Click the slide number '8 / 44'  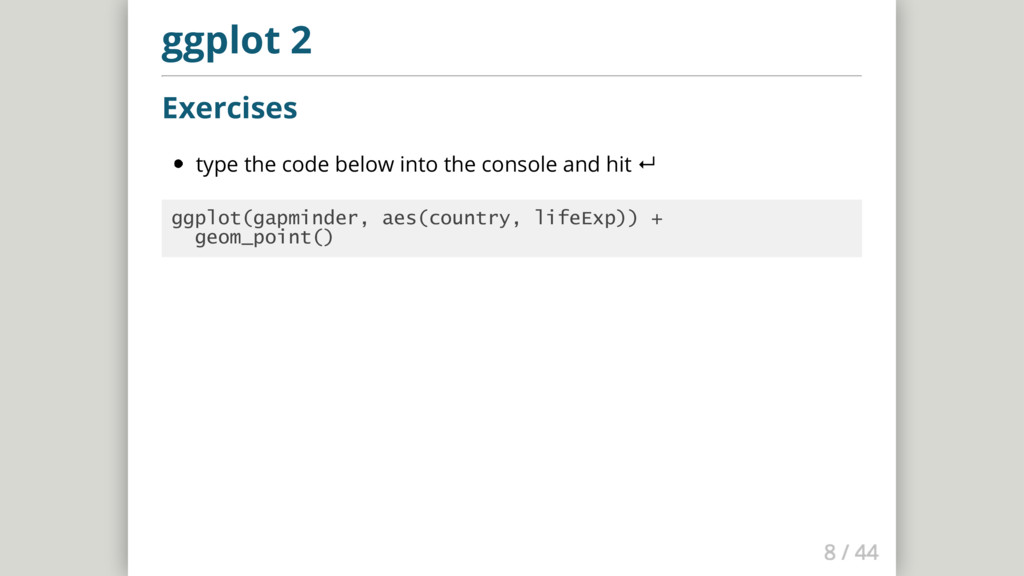click(x=850, y=551)
